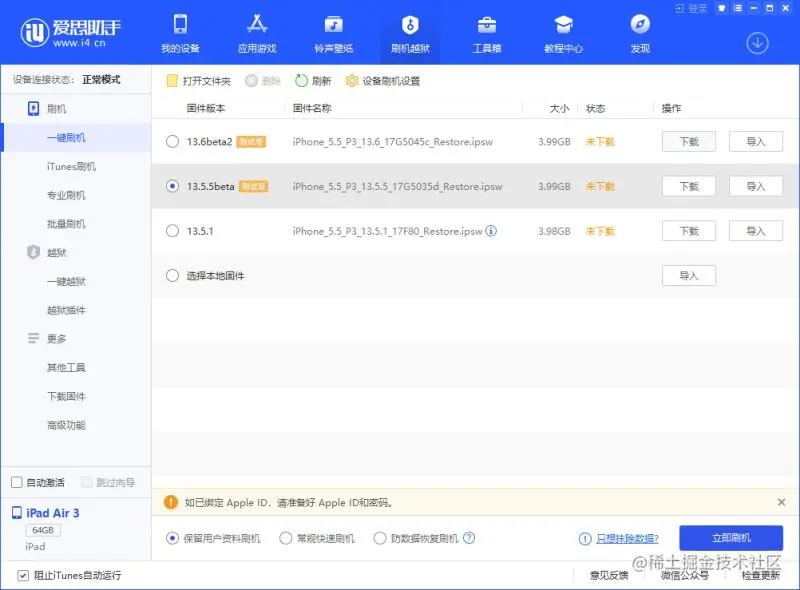Toggle 阻止iTunes自动运行 checkbox

coord(23,575)
